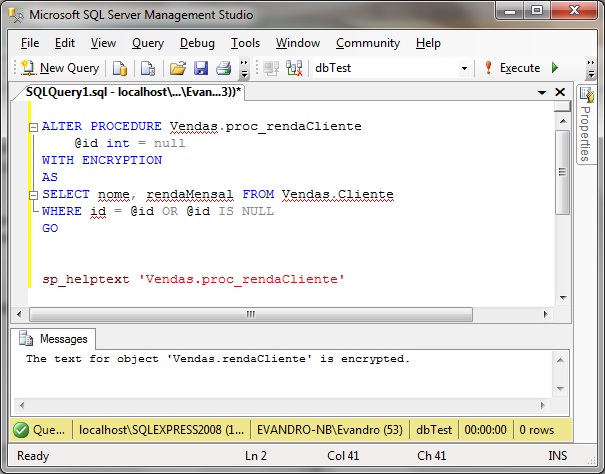
Task: Click Messages pane horizontal scroll right arrow
Action: point(543,405)
